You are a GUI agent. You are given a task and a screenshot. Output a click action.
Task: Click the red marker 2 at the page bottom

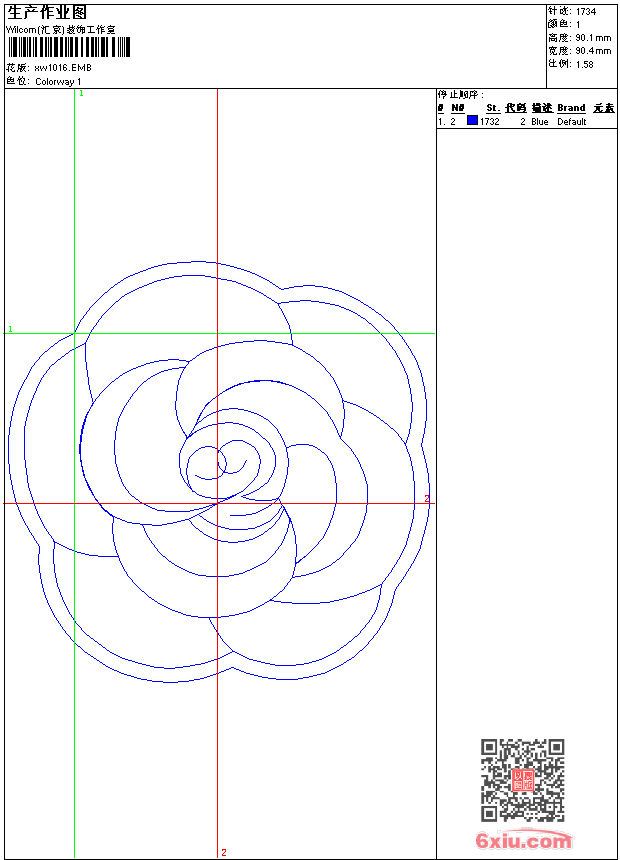click(224, 852)
